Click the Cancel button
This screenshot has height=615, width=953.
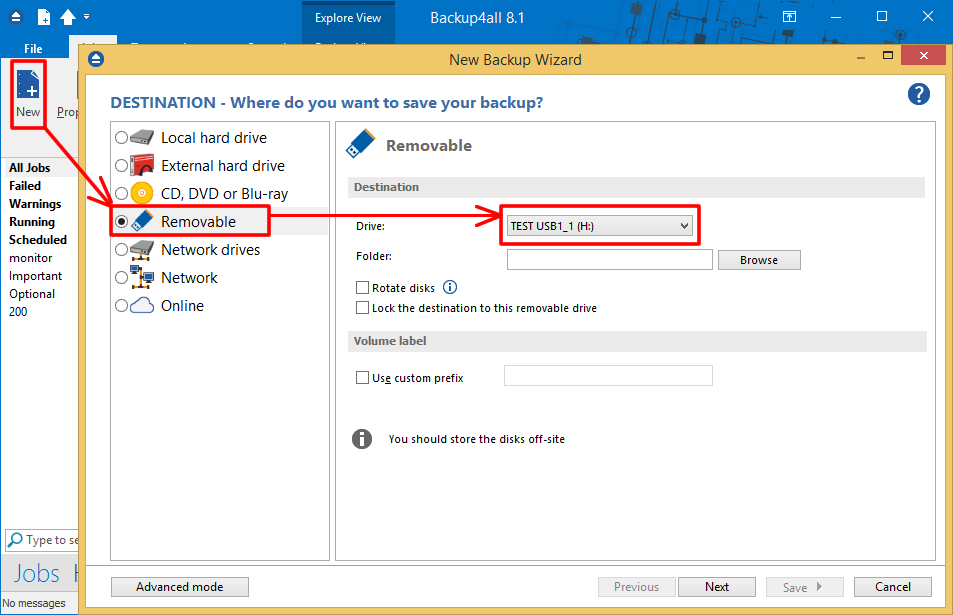click(893, 586)
